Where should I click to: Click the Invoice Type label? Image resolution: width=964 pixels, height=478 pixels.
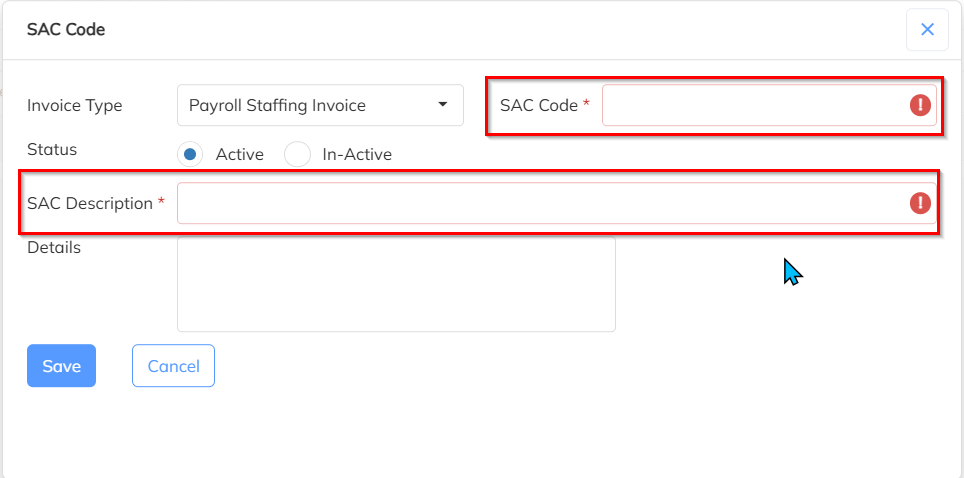pyautogui.click(x=74, y=105)
